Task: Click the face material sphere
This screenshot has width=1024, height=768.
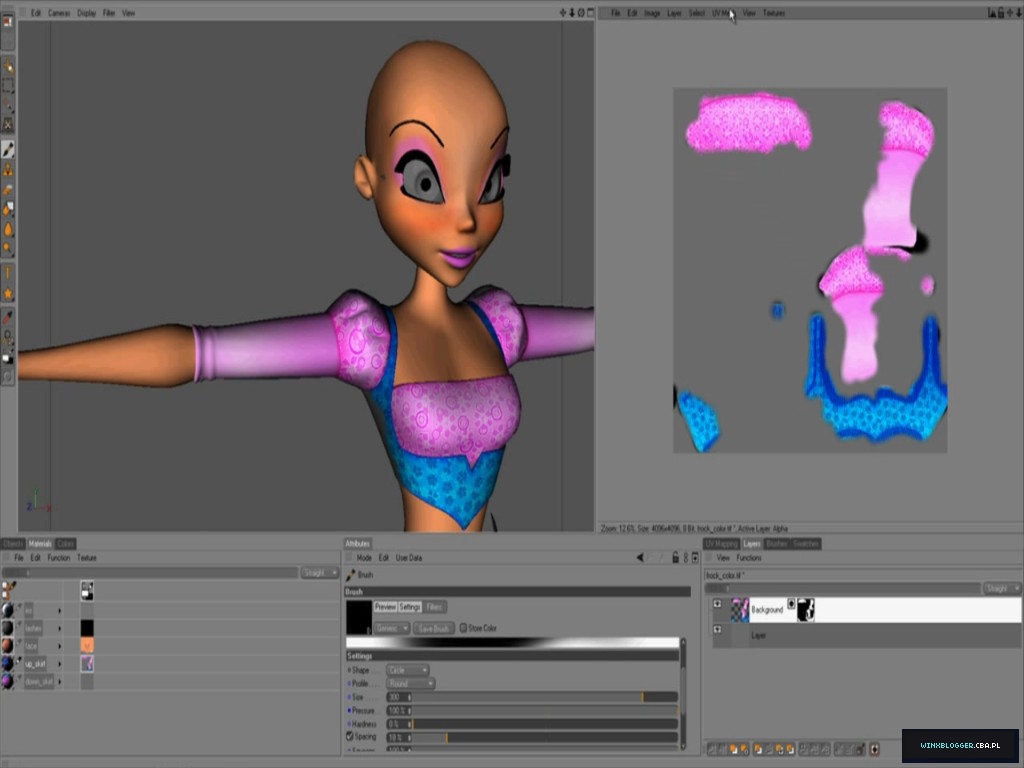Action: click(x=7, y=645)
